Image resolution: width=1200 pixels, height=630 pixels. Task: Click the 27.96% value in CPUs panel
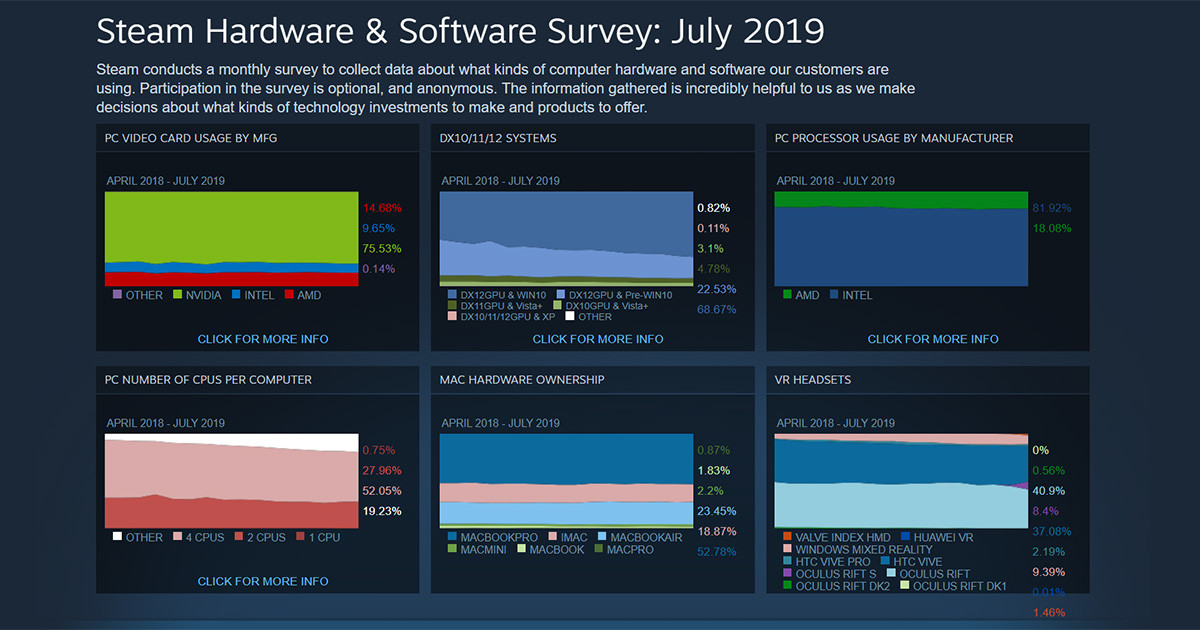click(382, 470)
